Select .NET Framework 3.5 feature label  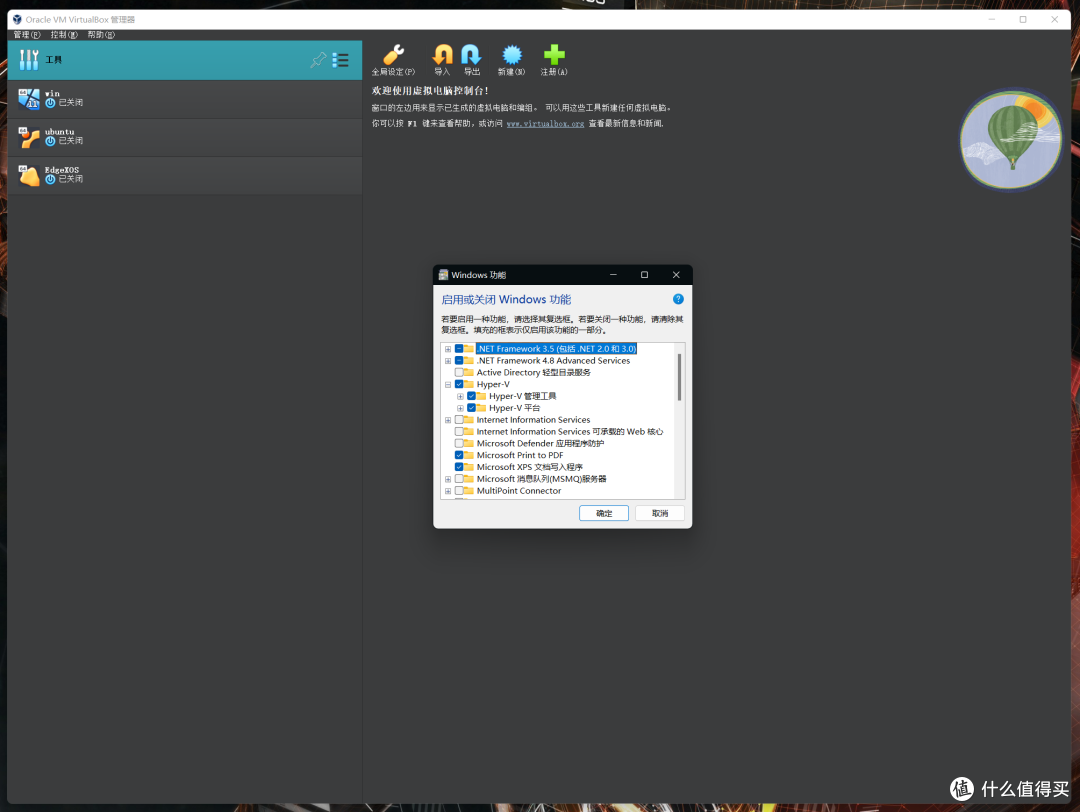pyautogui.click(x=557, y=348)
